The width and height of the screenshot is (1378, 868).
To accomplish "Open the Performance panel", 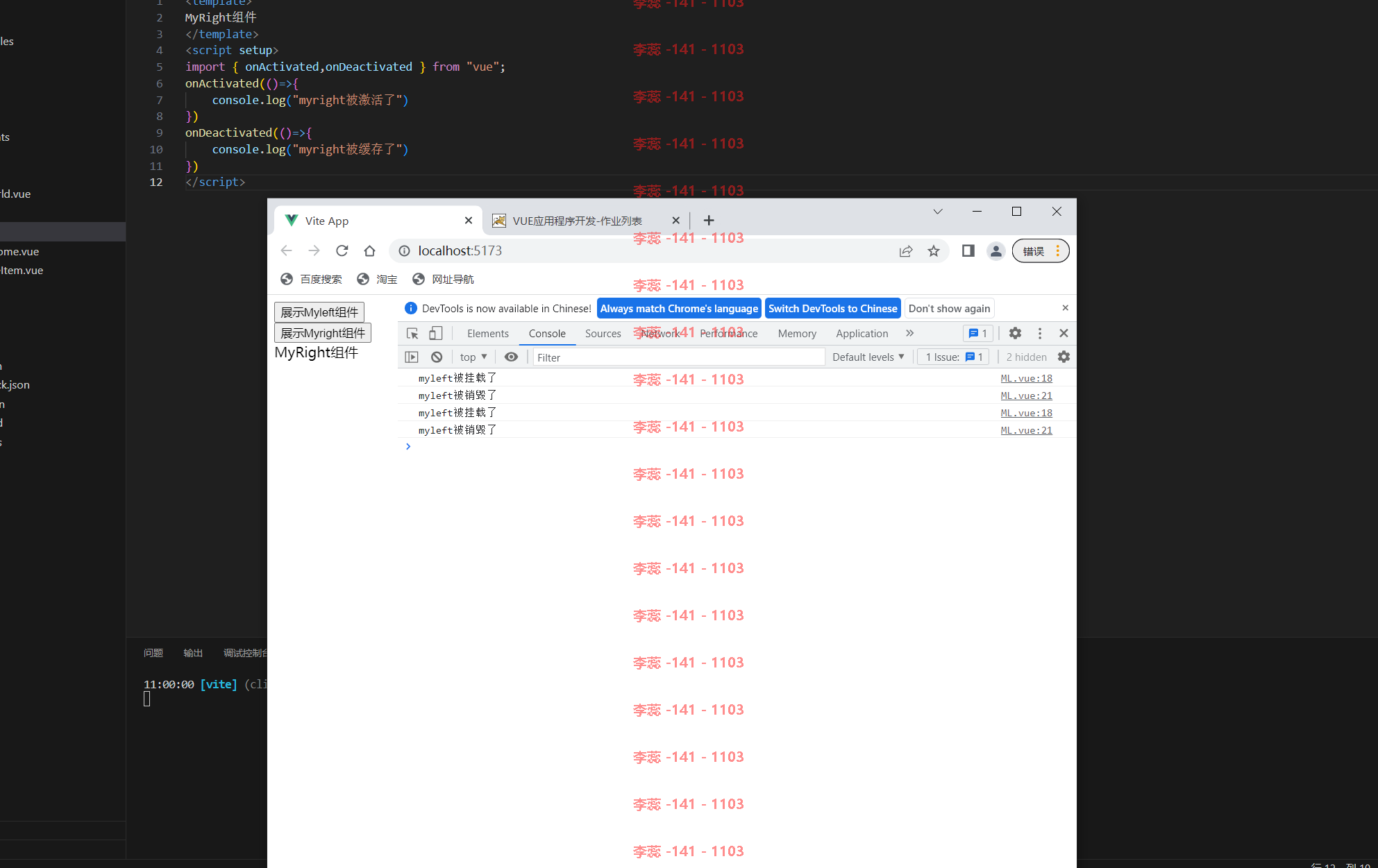I will pos(729,334).
